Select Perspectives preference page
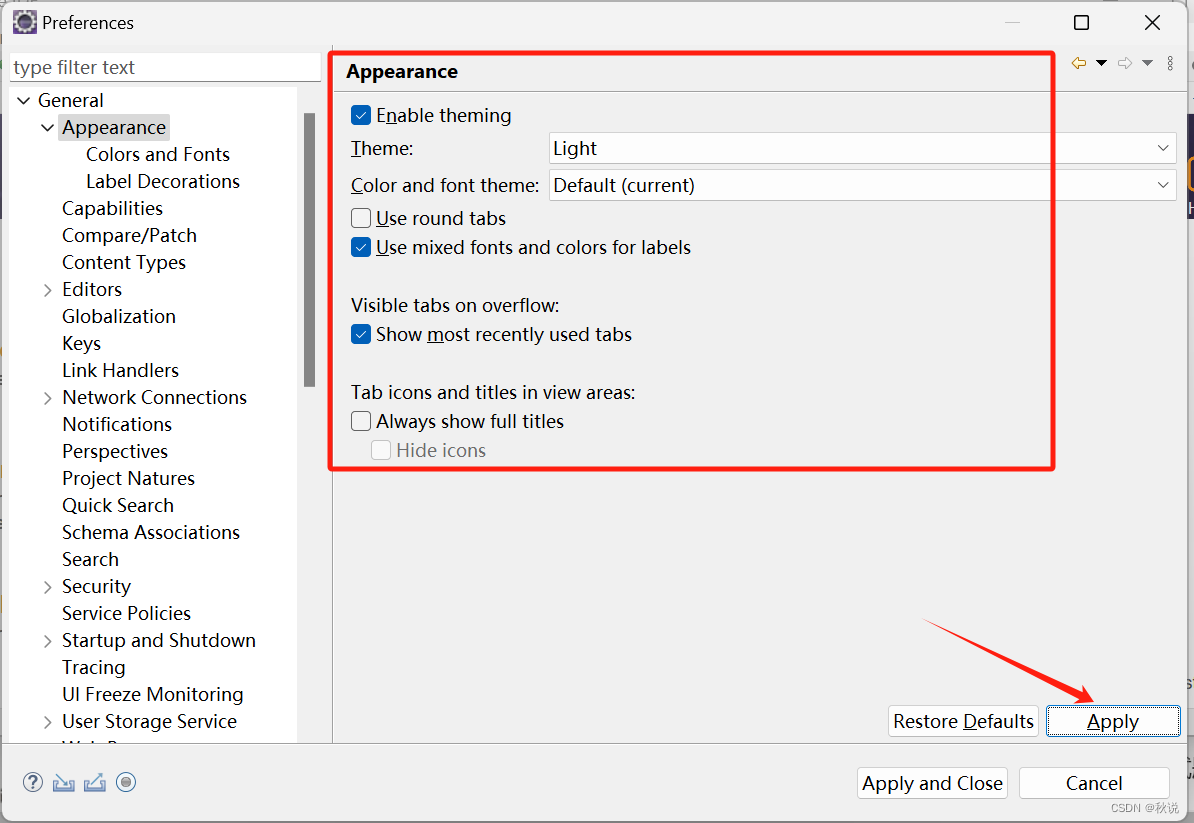The height and width of the screenshot is (823, 1194). pyautogui.click(x=115, y=451)
